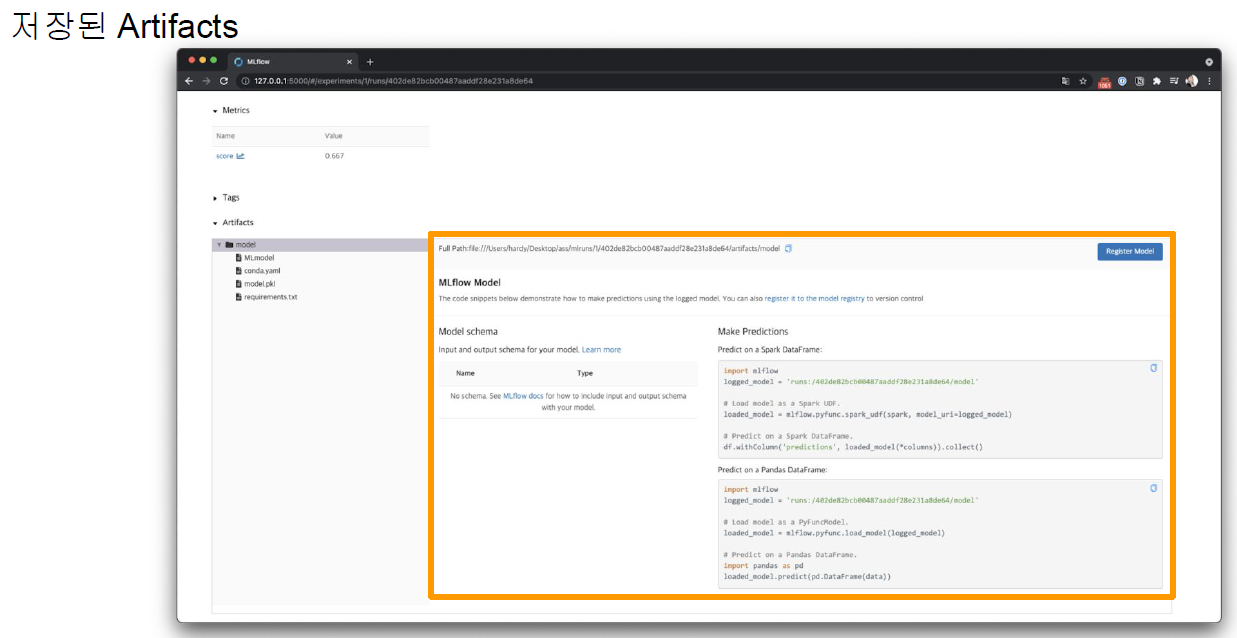Click the 'Model schema' heading
The width and height of the screenshot is (1237, 638).
(x=468, y=331)
